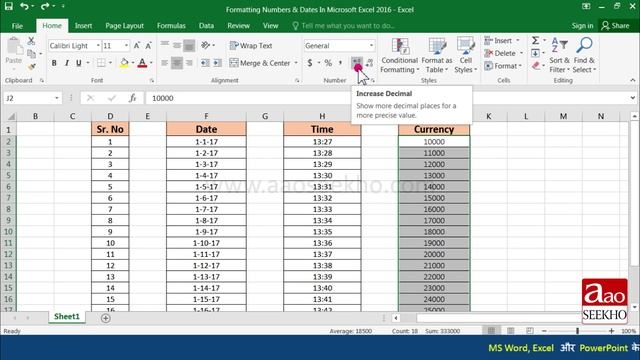Open Merge & Center dropdown arrow
Image resolution: width=640 pixels, height=360 pixels.
coord(296,63)
